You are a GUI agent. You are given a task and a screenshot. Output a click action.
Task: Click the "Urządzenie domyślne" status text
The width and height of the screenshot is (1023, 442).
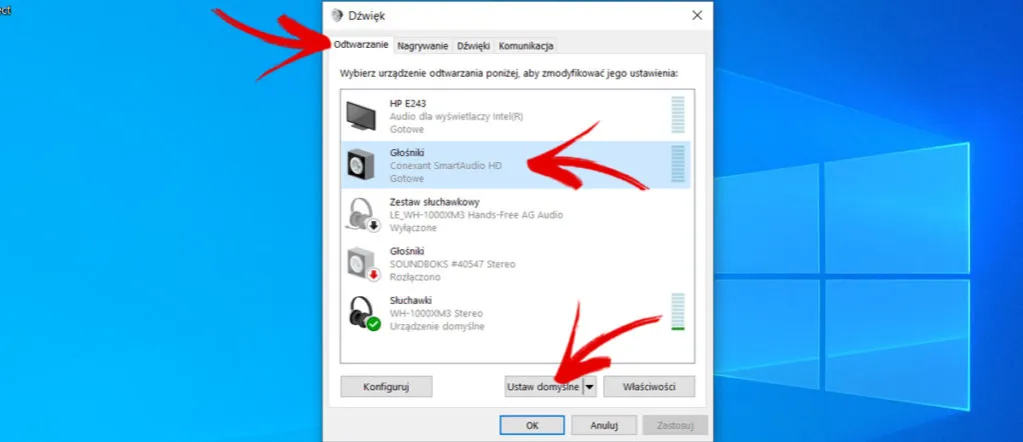point(436,326)
